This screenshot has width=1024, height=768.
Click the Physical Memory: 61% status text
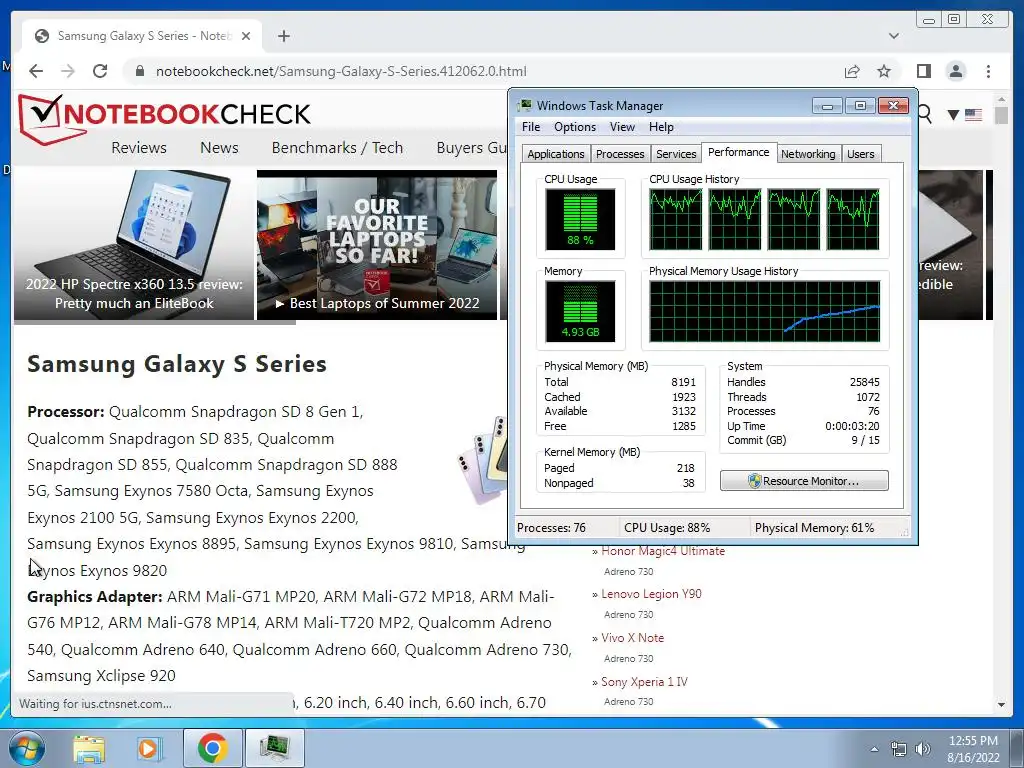[814, 528]
